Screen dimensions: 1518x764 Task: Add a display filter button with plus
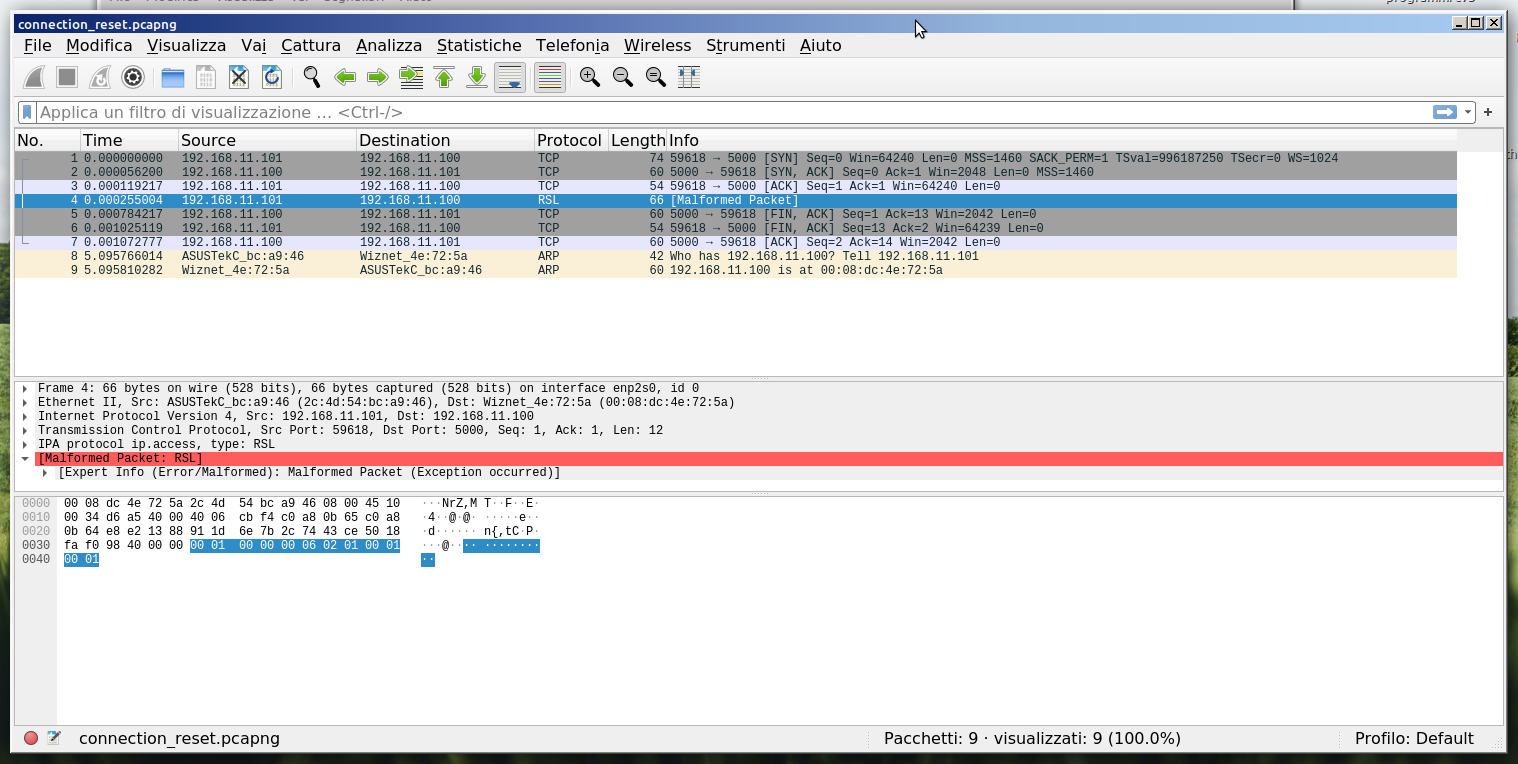coord(1488,112)
